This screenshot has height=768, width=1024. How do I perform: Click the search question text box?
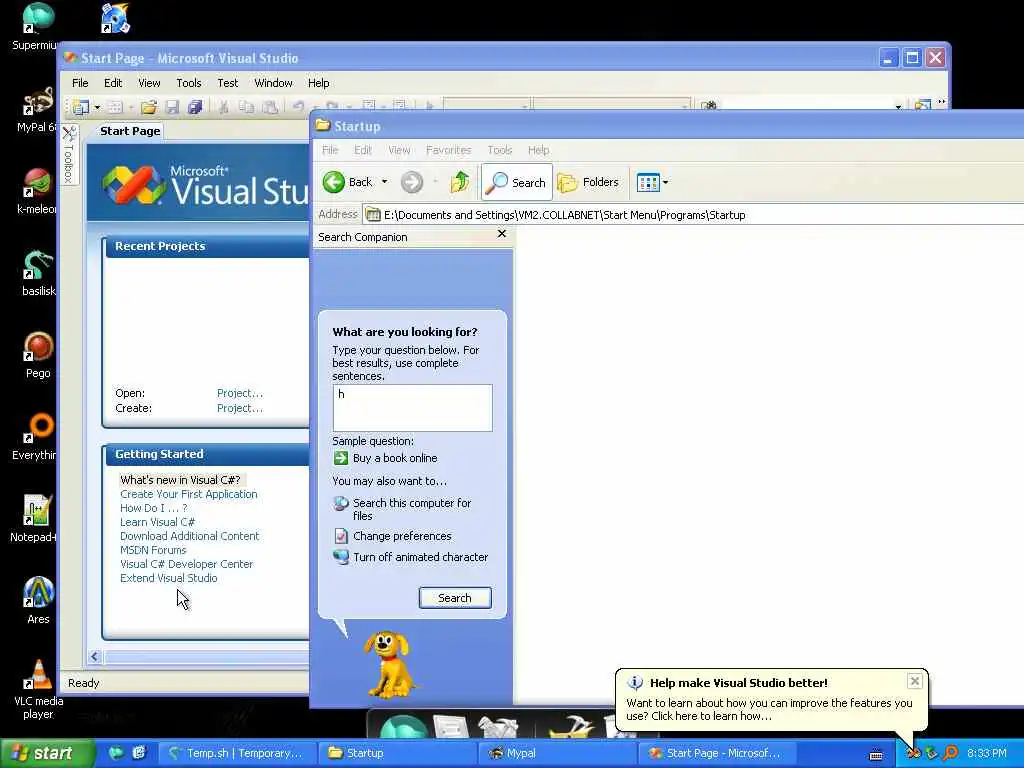pos(412,408)
